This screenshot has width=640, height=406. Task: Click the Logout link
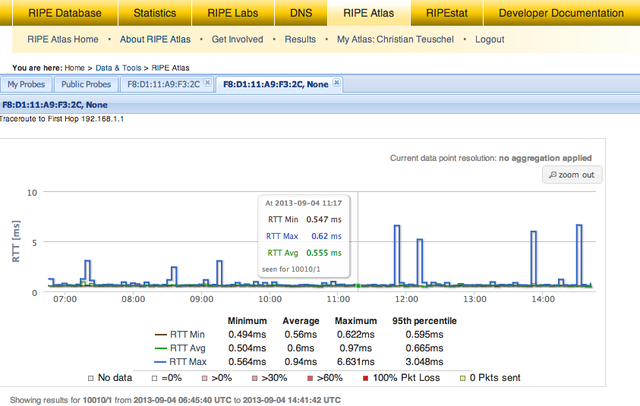[x=489, y=39]
